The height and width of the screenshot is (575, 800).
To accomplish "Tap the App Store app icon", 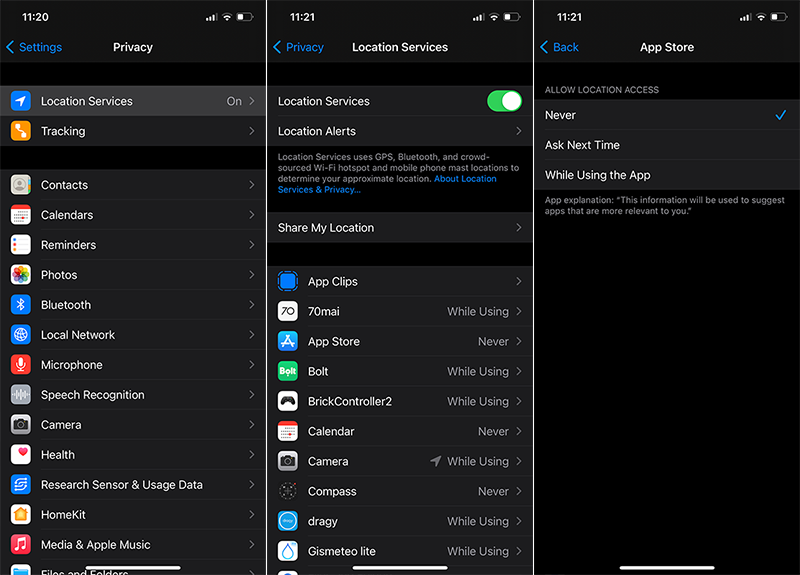I will (288, 341).
